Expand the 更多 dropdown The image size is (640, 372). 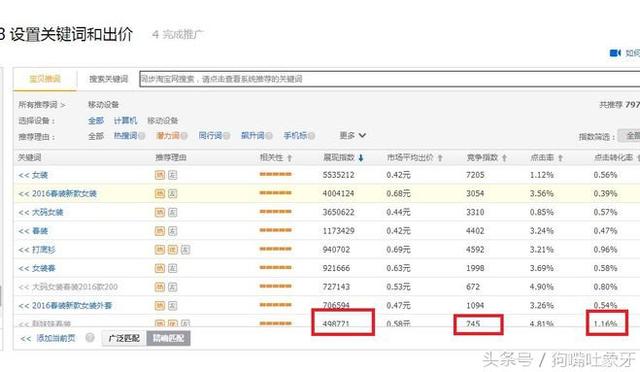pyautogui.click(x=353, y=136)
